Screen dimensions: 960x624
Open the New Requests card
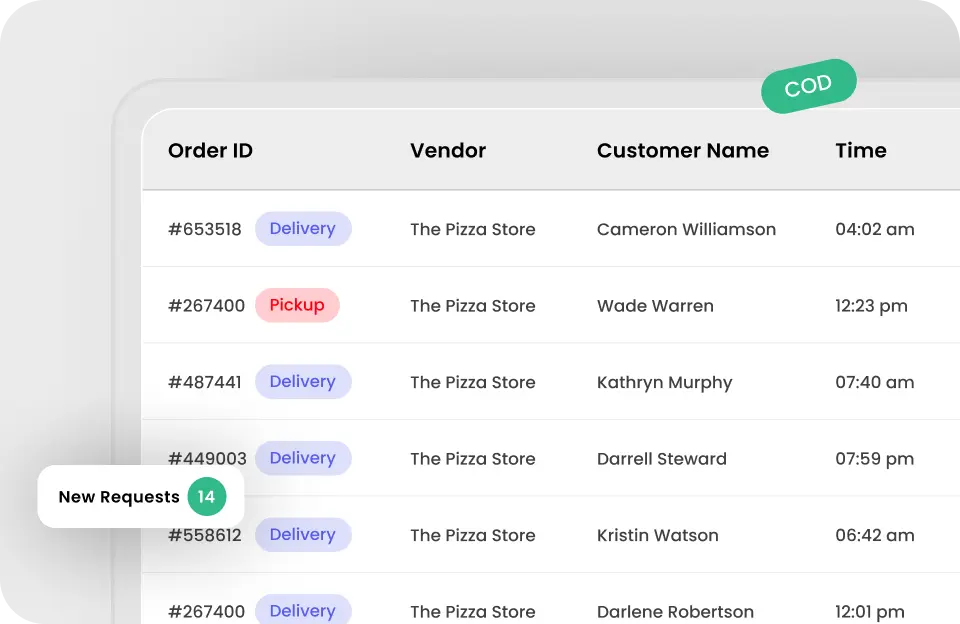coord(141,496)
